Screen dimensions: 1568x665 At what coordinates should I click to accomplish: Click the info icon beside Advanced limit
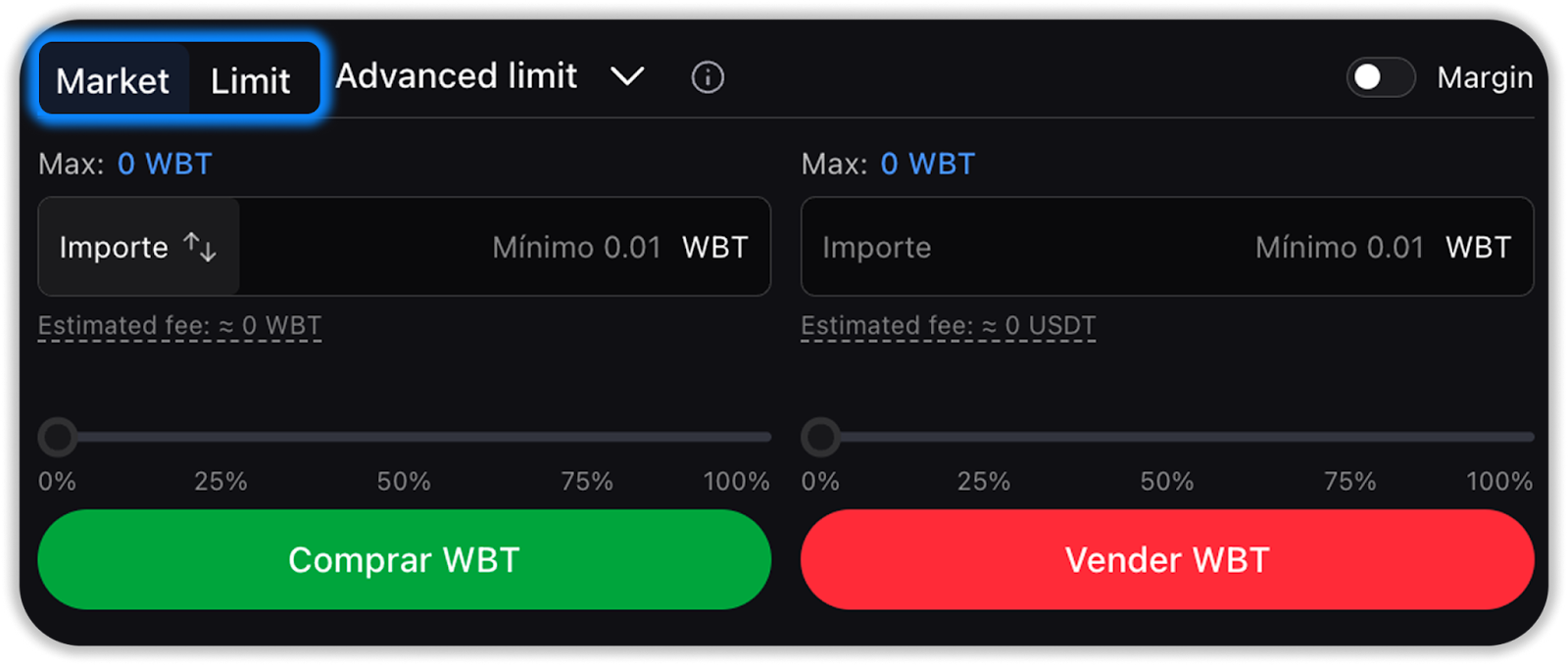707,77
